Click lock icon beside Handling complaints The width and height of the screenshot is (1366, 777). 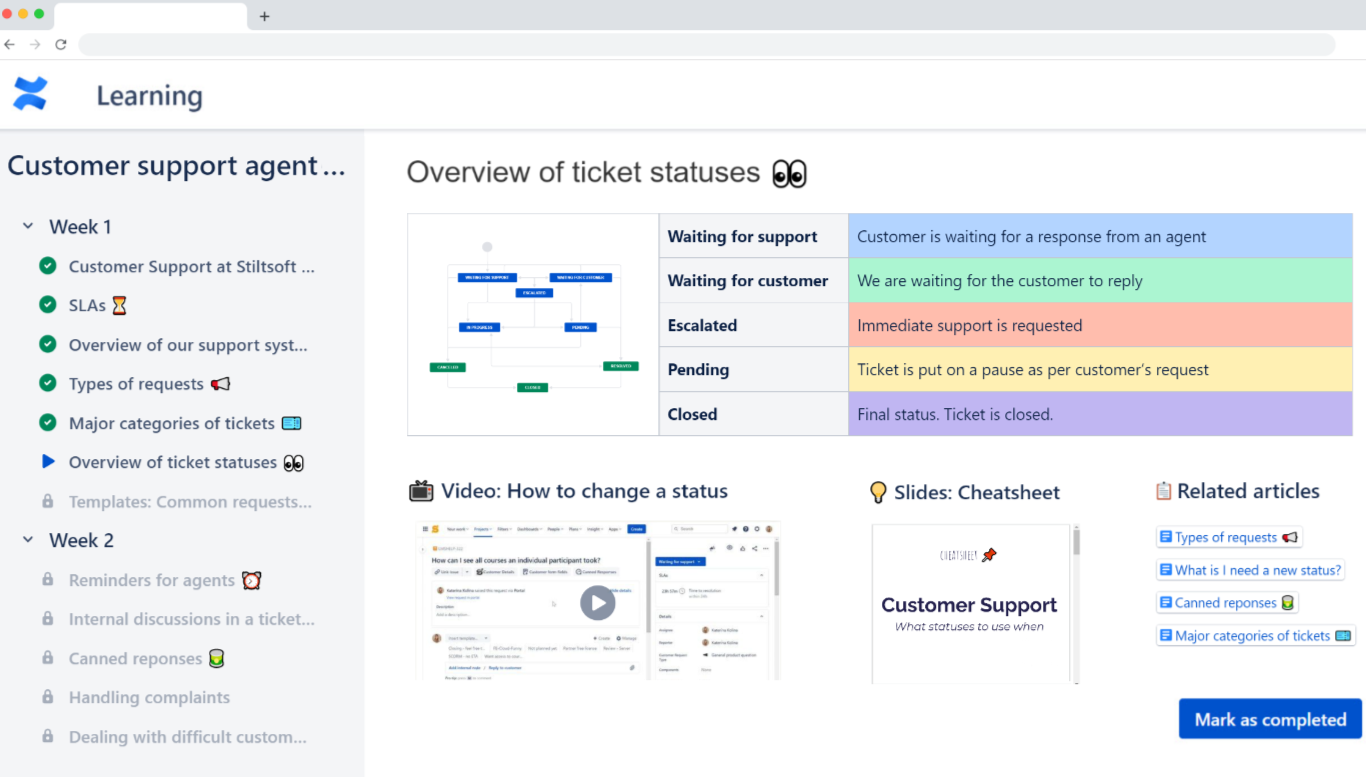(47, 697)
